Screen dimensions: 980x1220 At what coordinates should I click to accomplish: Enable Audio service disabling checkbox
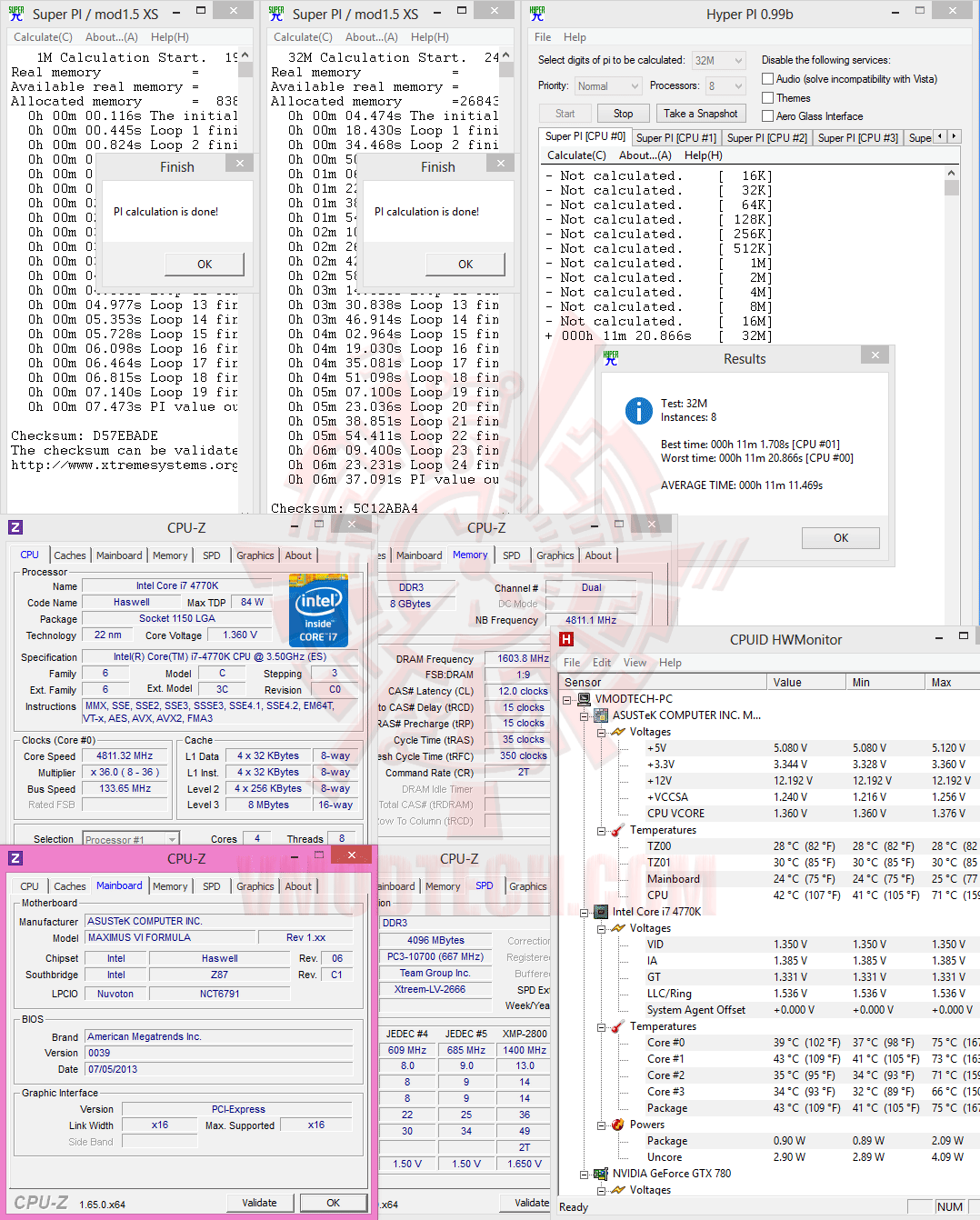coord(768,79)
